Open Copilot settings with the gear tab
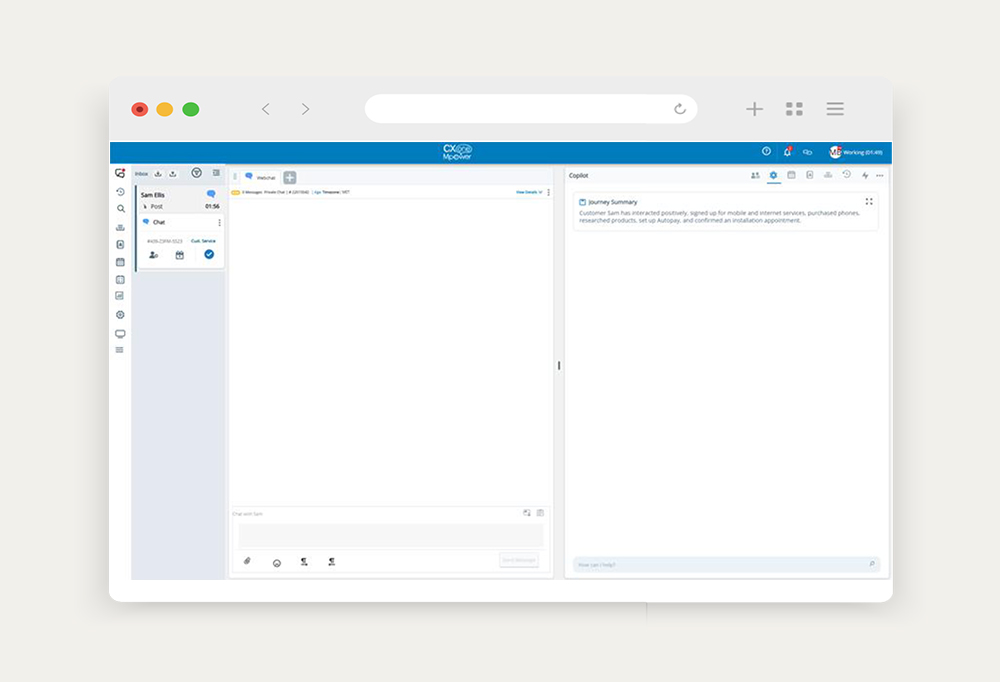1000x682 pixels. coord(773,175)
